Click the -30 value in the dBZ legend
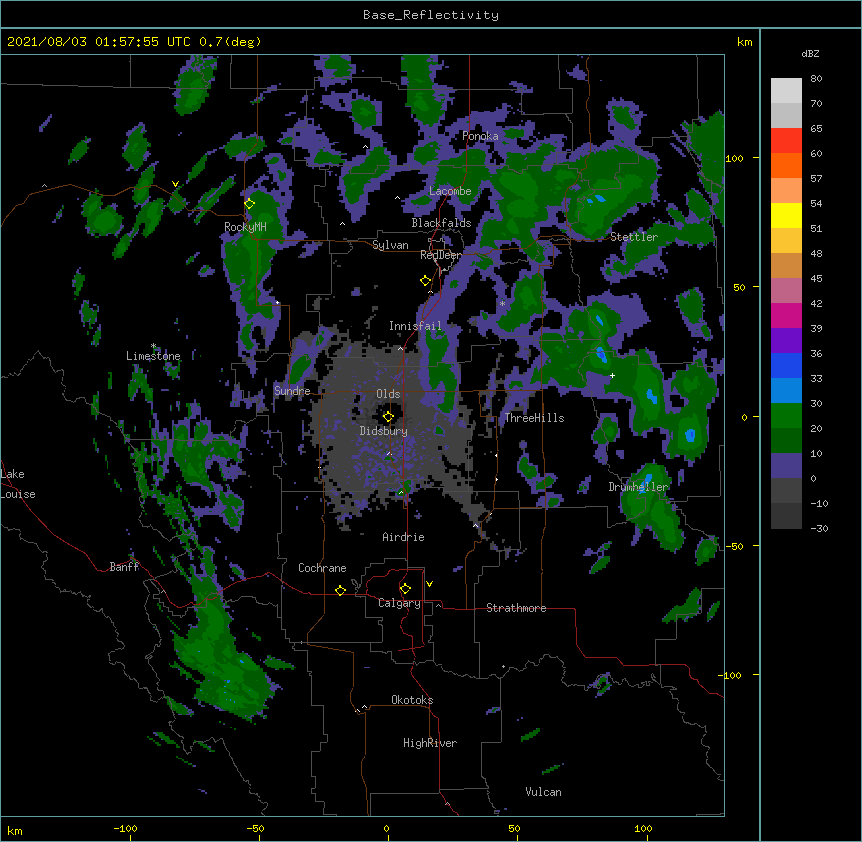 coord(819,529)
